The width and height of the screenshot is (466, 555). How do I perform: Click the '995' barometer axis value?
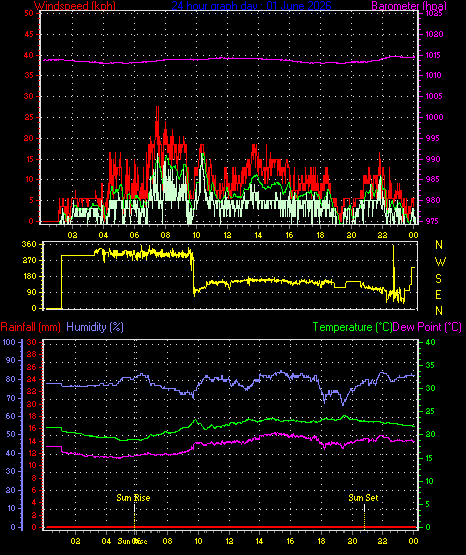[x=433, y=138]
